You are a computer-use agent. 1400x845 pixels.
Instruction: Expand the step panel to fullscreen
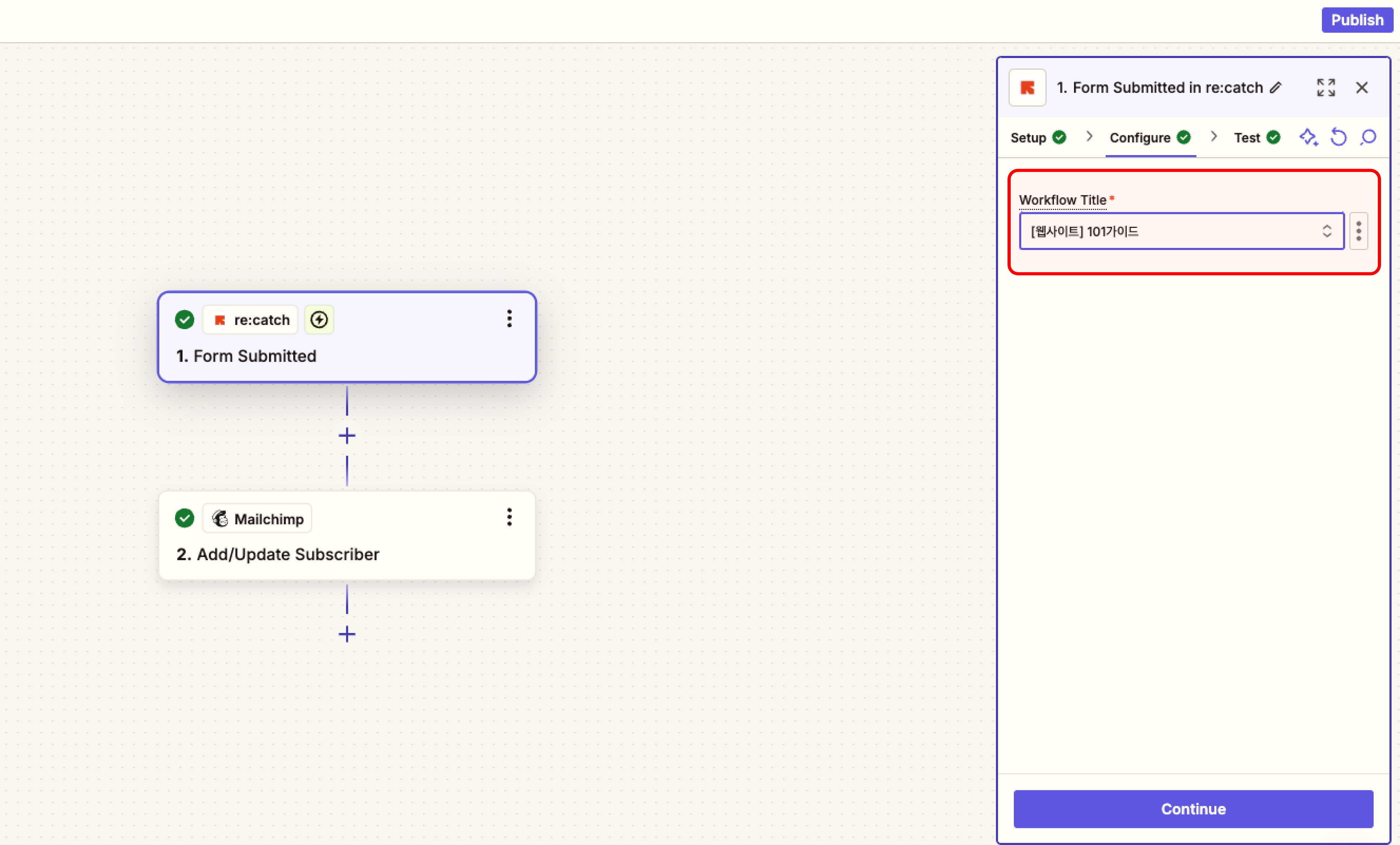[x=1325, y=88]
